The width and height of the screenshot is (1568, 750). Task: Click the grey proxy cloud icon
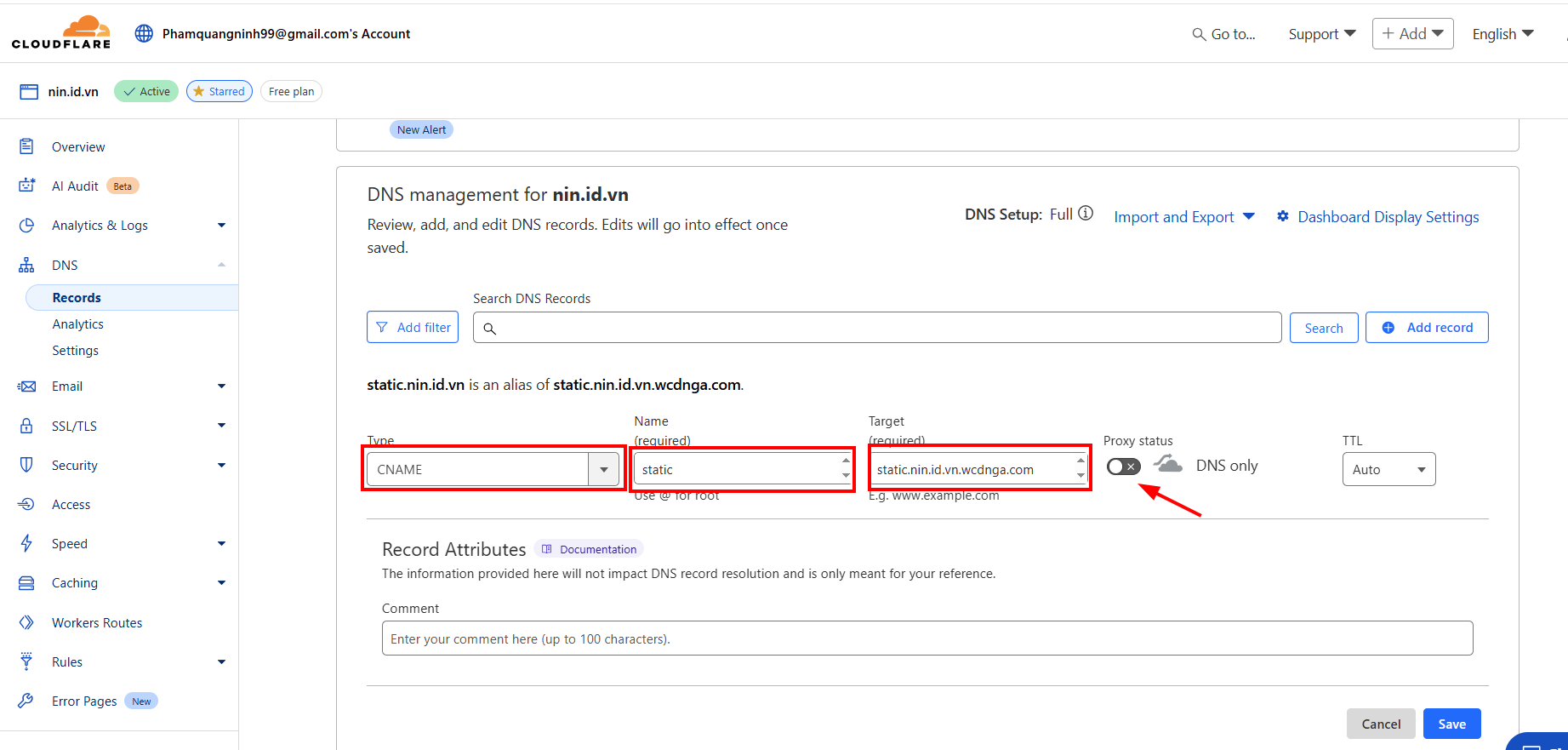pos(1167,464)
